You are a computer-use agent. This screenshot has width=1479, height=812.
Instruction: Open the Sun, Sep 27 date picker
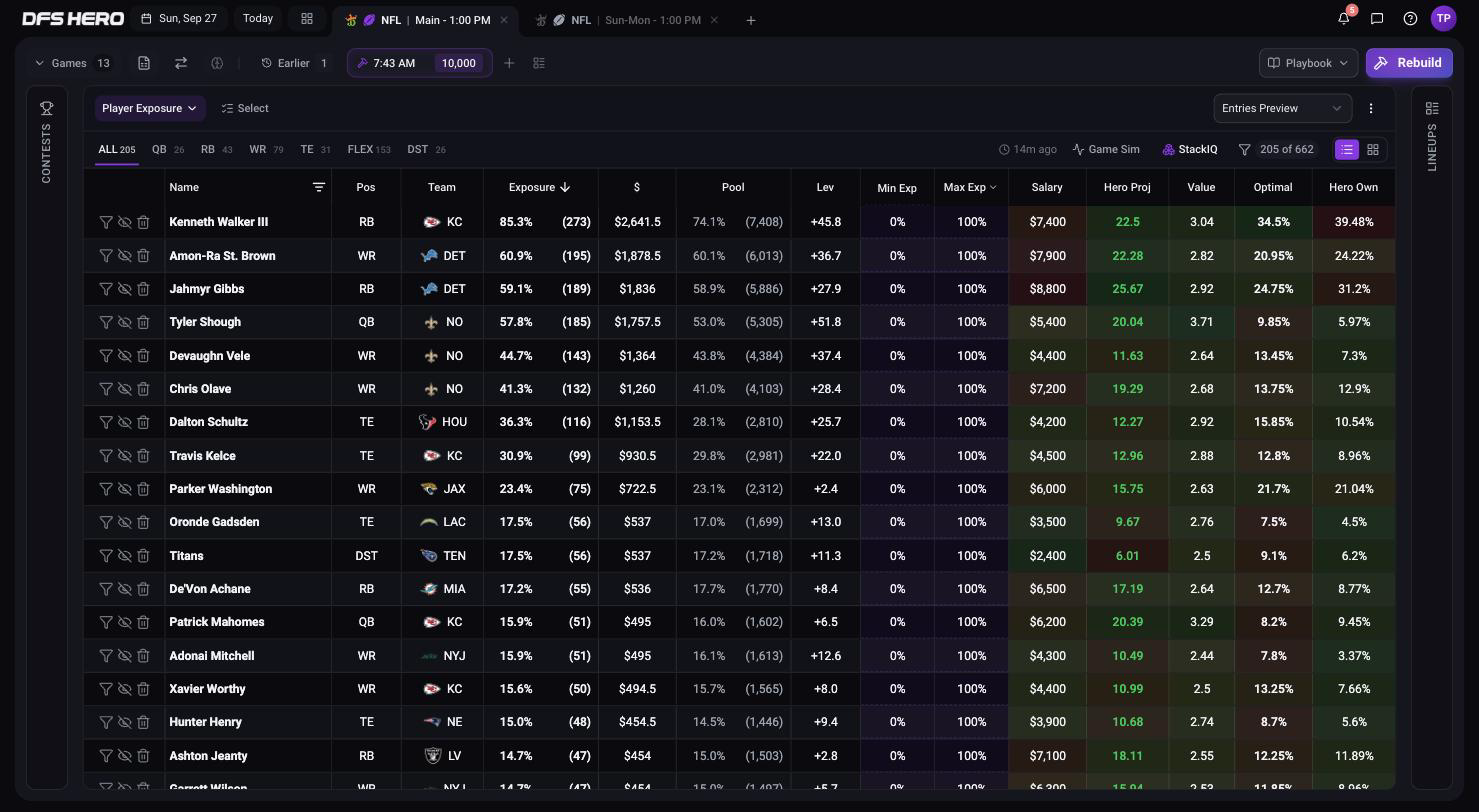tap(180, 18)
